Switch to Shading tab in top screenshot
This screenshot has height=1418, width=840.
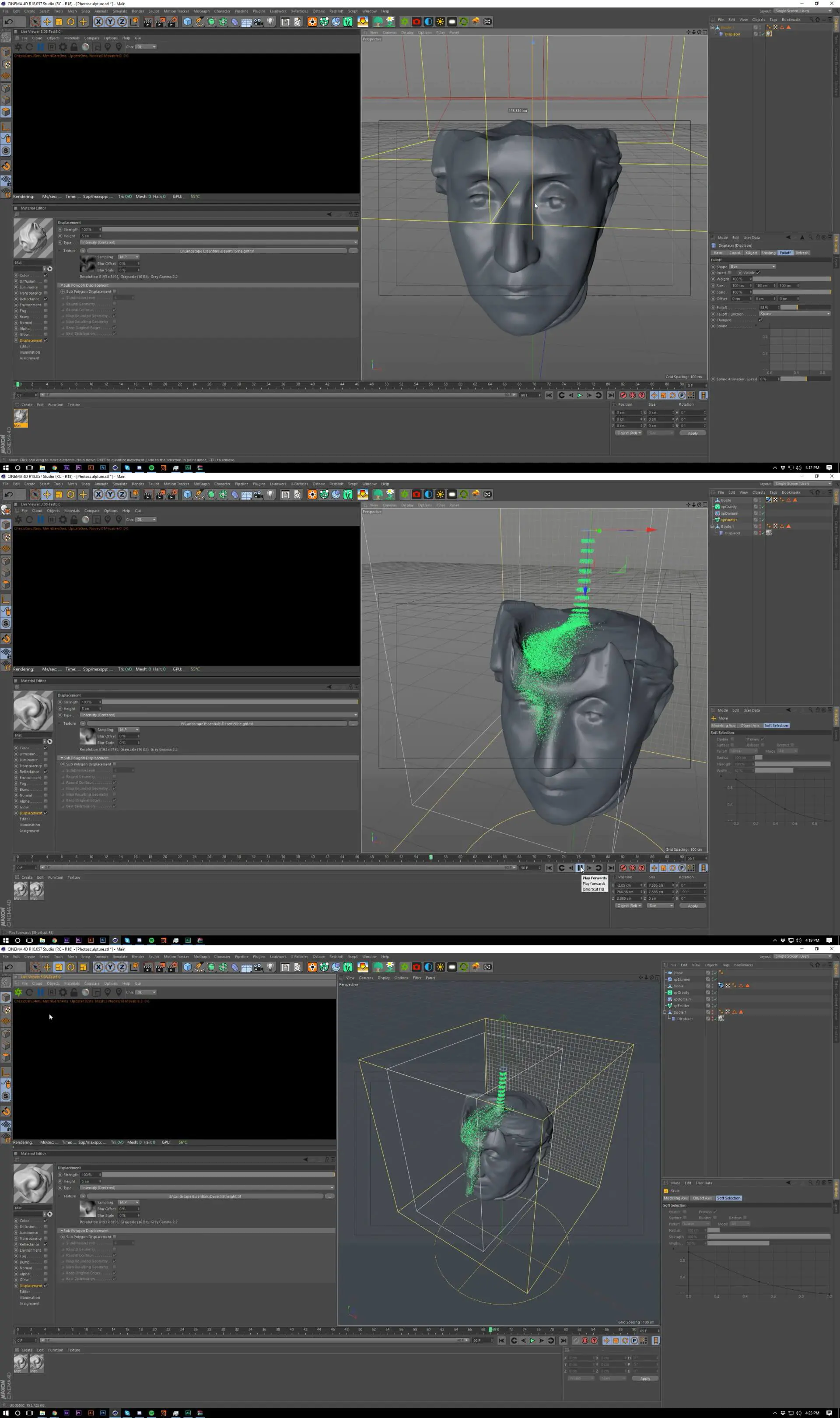click(x=768, y=253)
